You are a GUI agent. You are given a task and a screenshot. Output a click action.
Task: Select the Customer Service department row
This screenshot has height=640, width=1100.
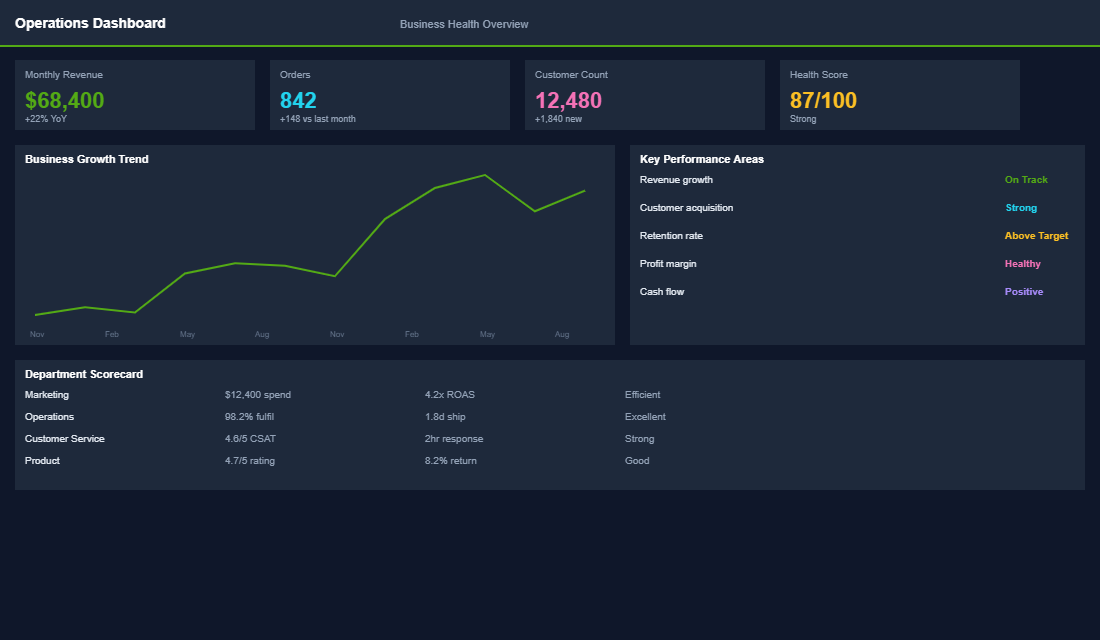[x=64, y=438]
